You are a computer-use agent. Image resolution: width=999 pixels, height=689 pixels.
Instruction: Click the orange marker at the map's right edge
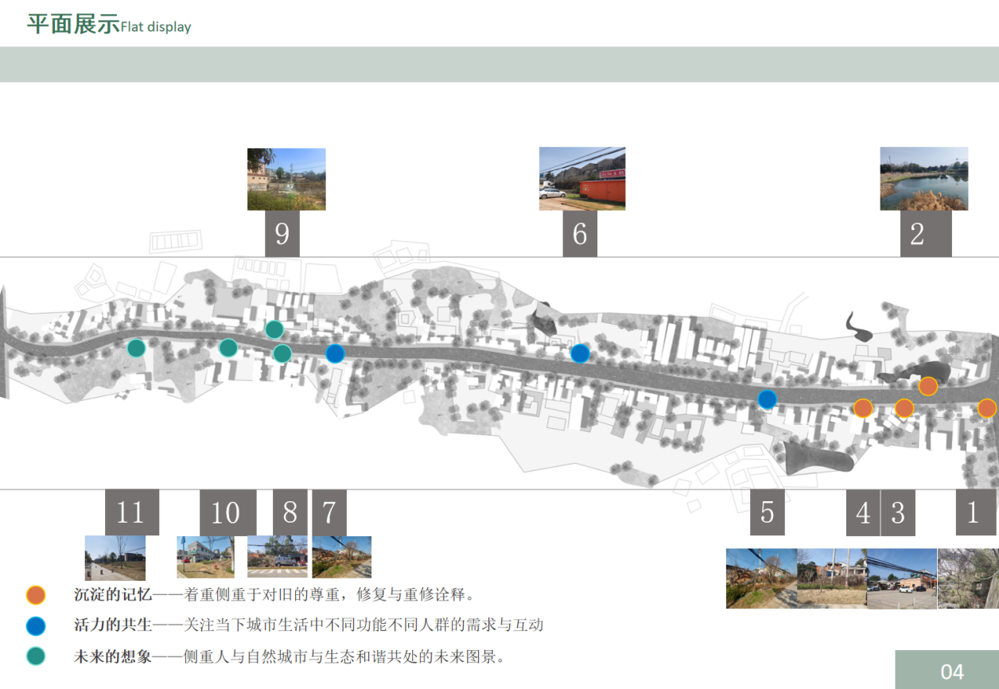987,408
